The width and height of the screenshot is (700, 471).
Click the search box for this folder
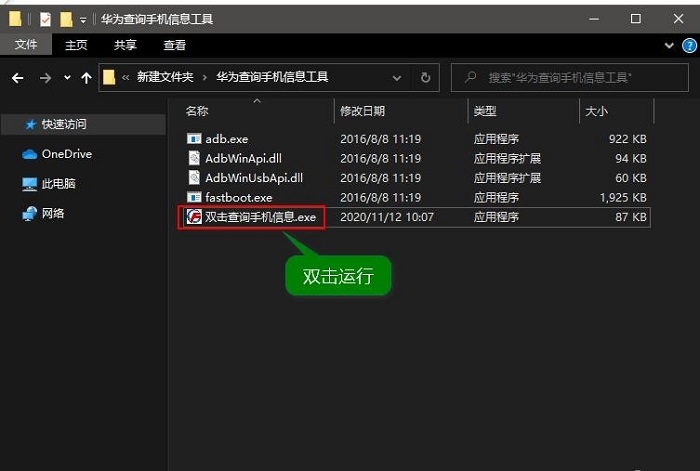click(570, 78)
